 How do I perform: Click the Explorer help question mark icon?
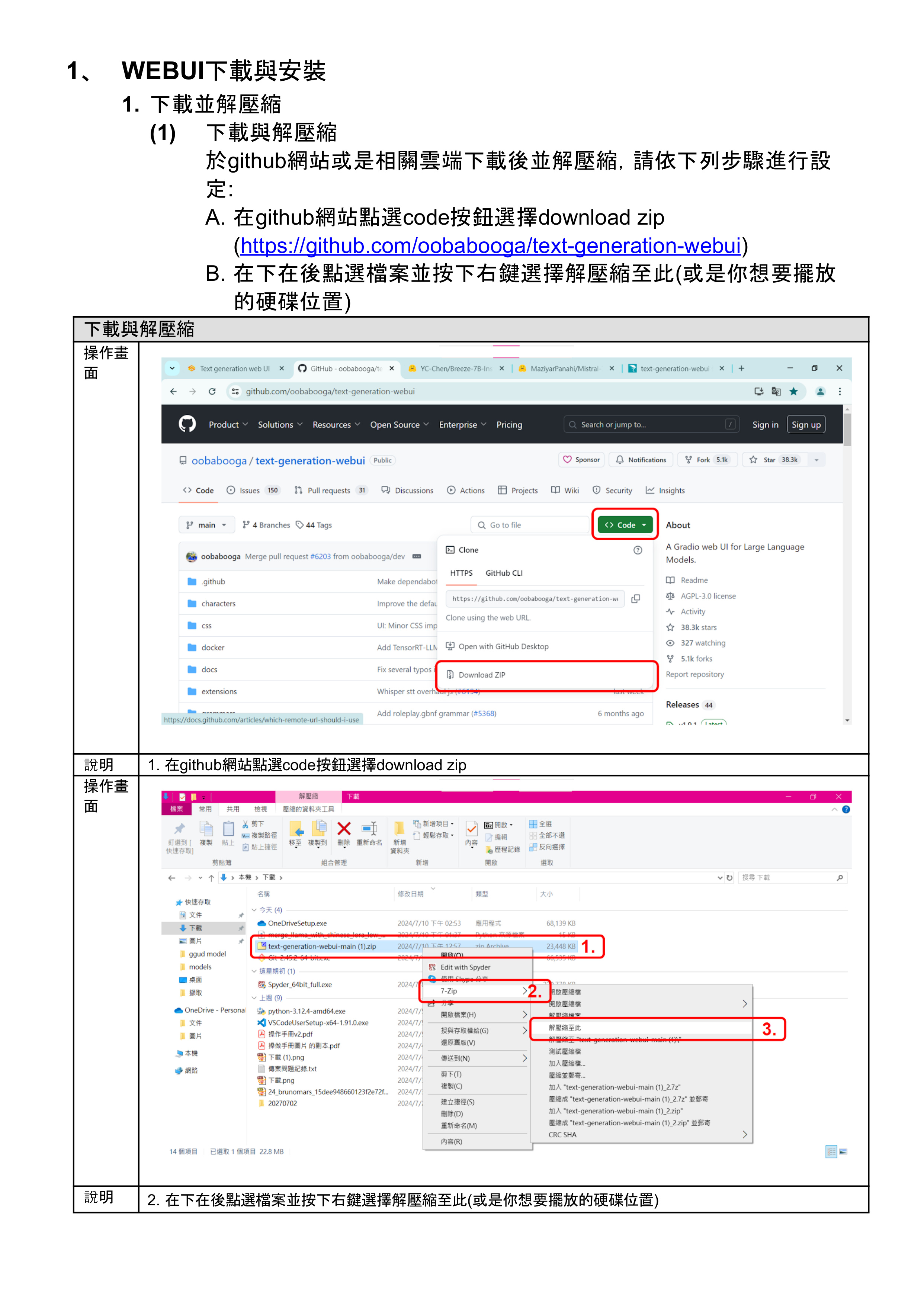(x=846, y=810)
